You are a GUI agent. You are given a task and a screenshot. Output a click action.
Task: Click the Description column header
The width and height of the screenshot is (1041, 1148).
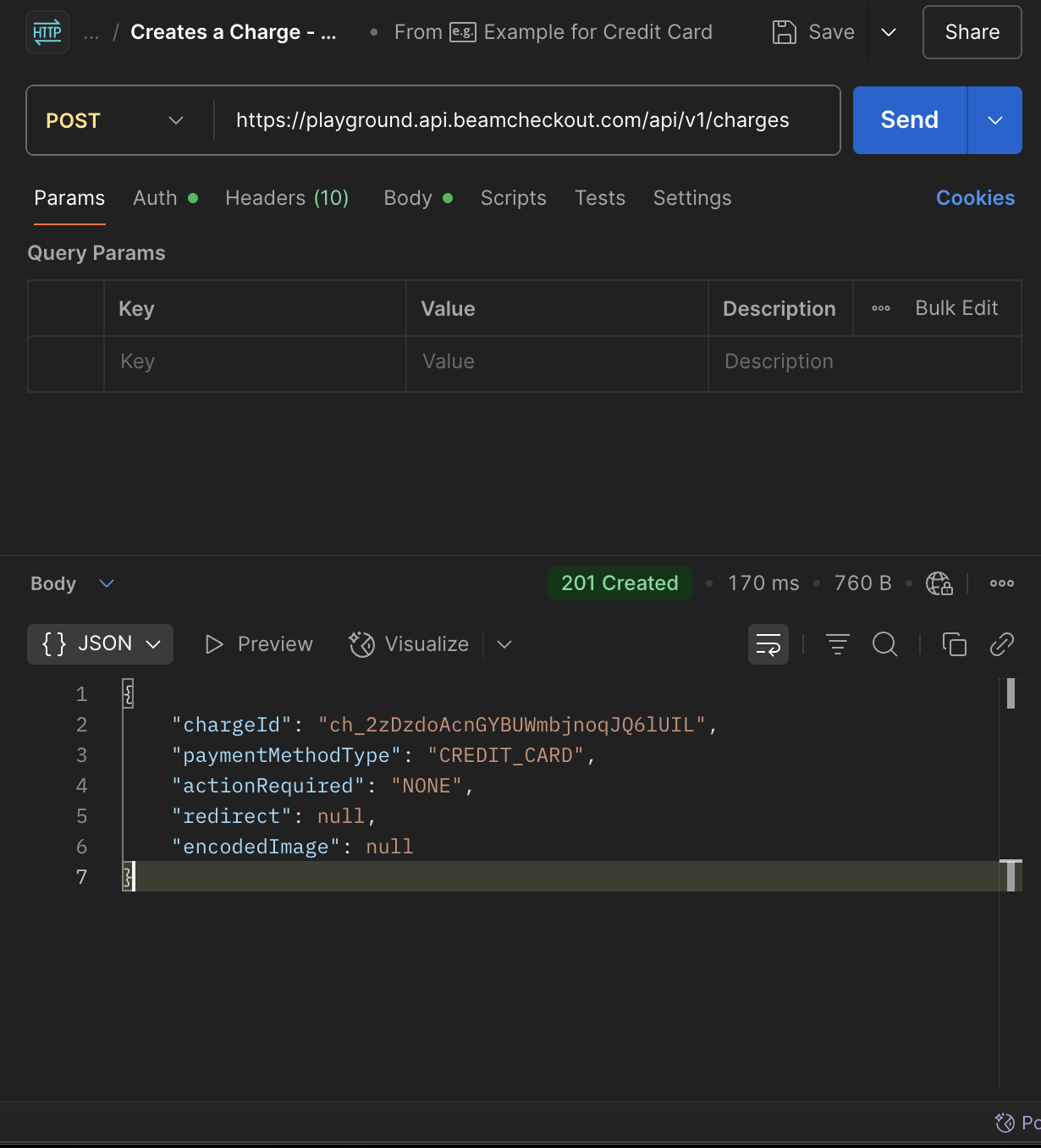(x=779, y=309)
